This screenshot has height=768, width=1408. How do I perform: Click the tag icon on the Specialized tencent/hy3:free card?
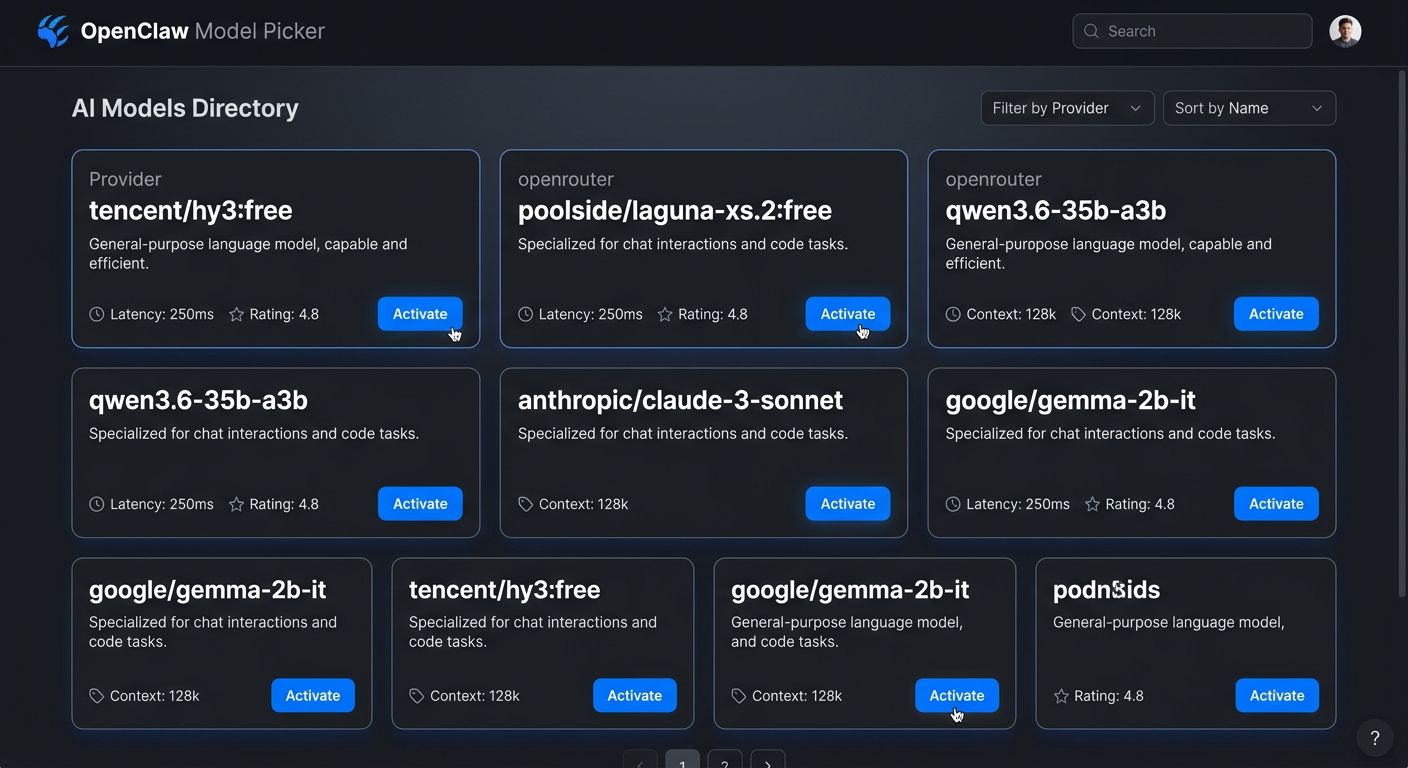point(417,696)
